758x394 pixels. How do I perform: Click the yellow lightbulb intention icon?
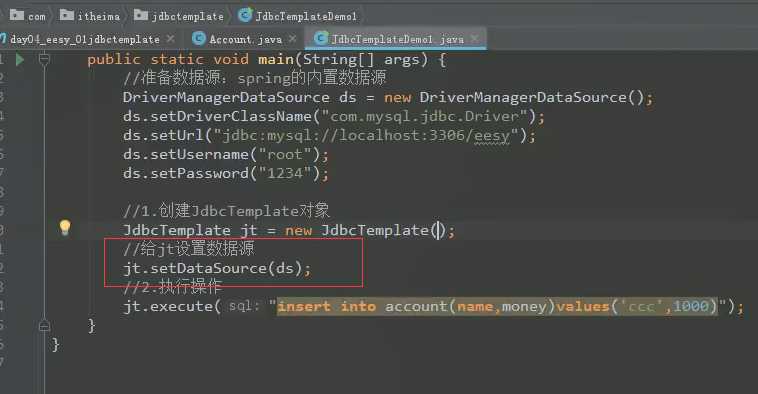pyautogui.click(x=65, y=227)
